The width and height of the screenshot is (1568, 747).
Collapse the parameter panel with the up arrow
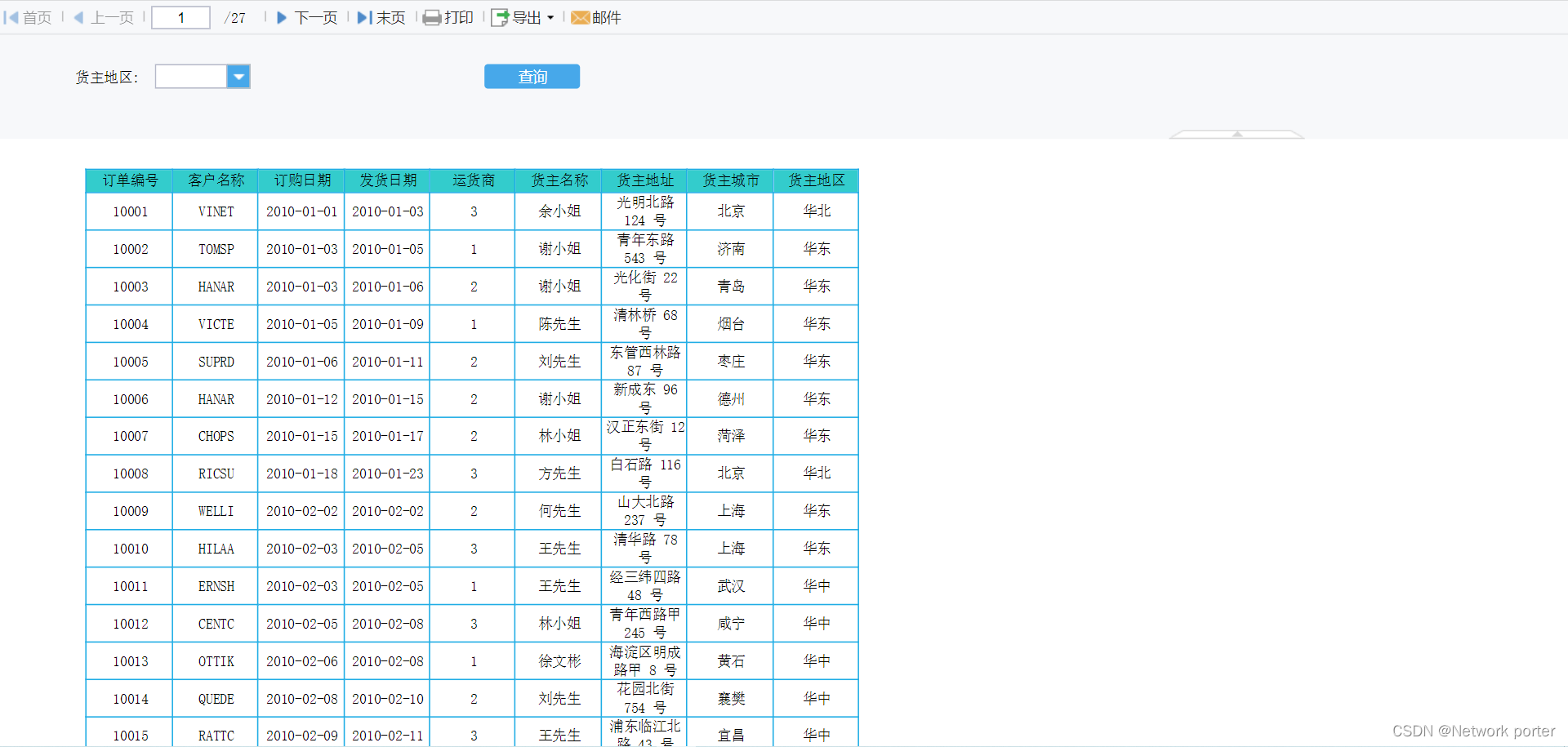tap(1237, 134)
